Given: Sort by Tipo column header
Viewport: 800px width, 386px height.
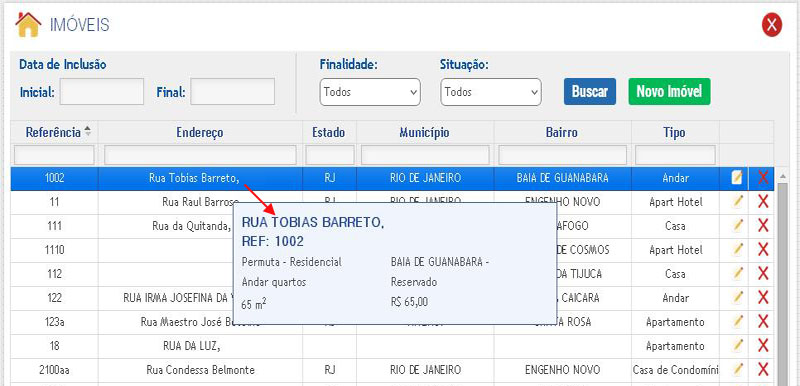Looking at the screenshot, I should point(674,133).
